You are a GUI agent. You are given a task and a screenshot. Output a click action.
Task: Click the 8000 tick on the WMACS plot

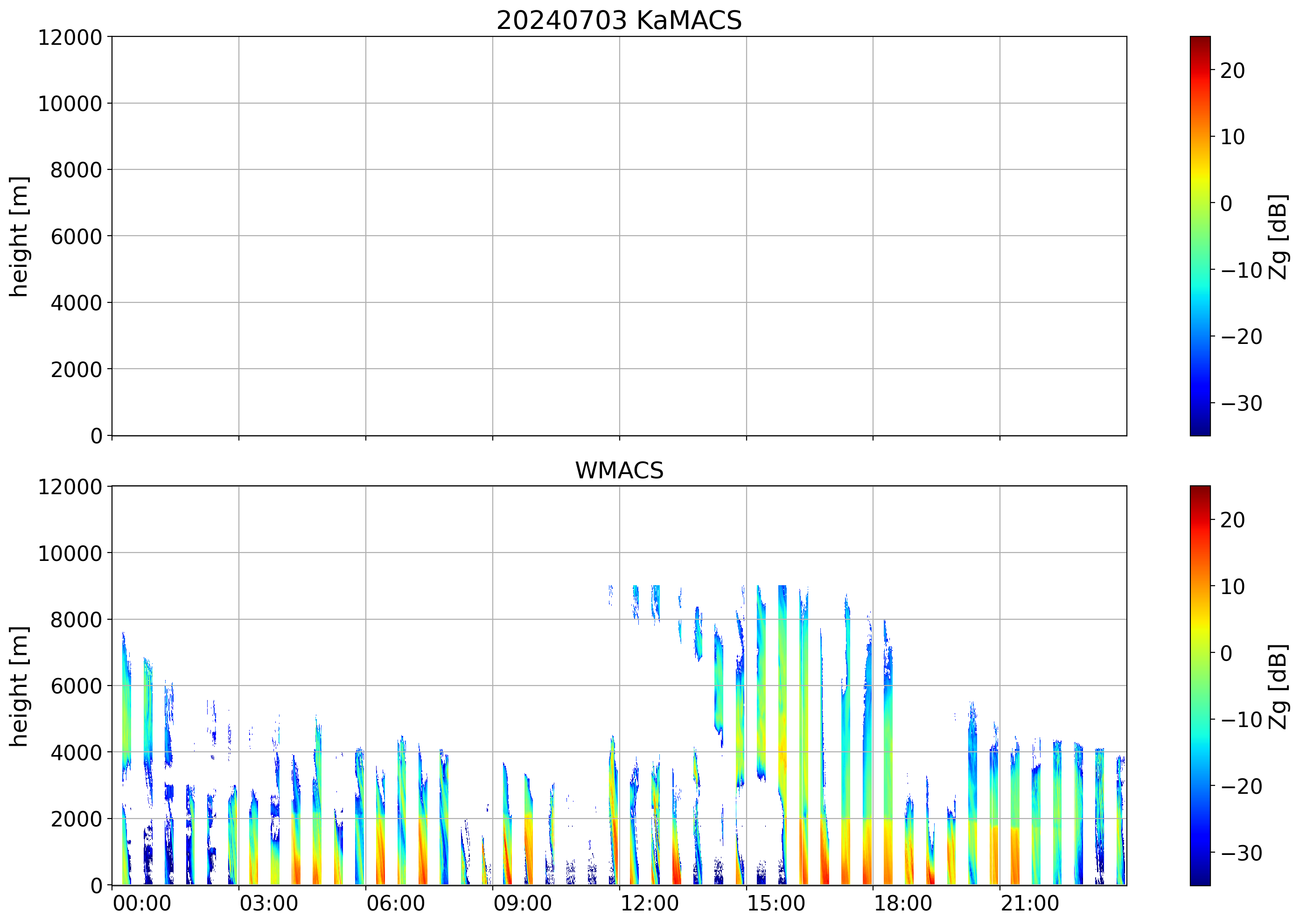click(x=76, y=620)
